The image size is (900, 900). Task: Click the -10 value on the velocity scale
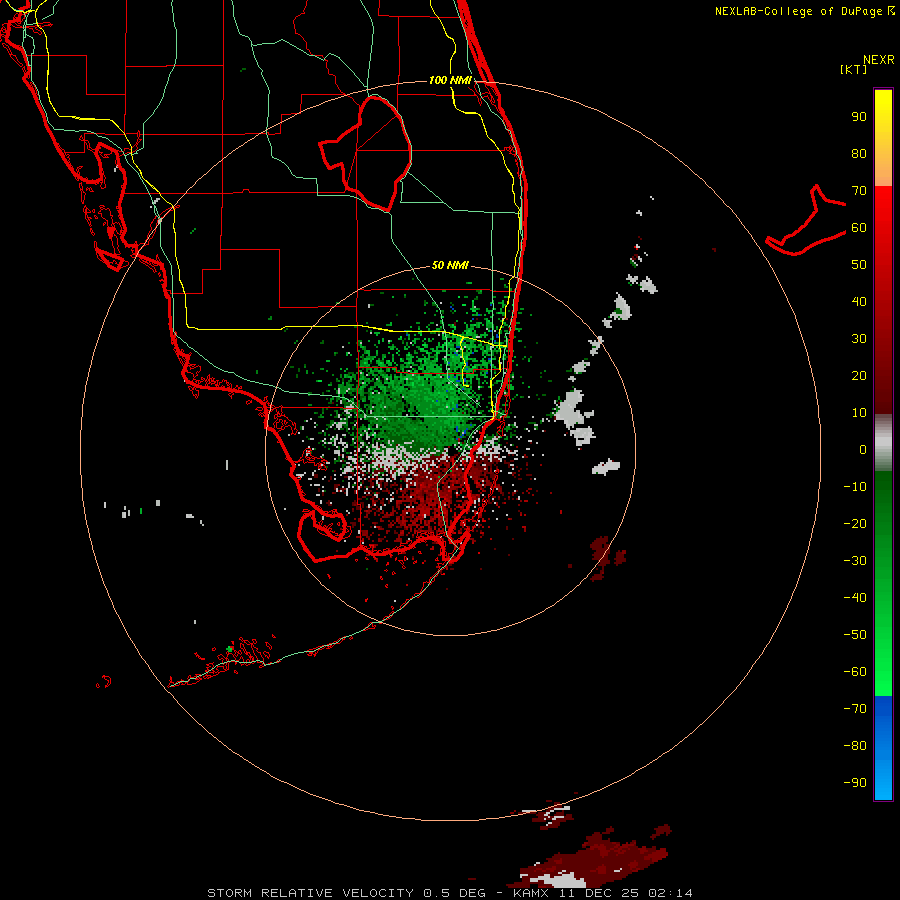point(855,487)
